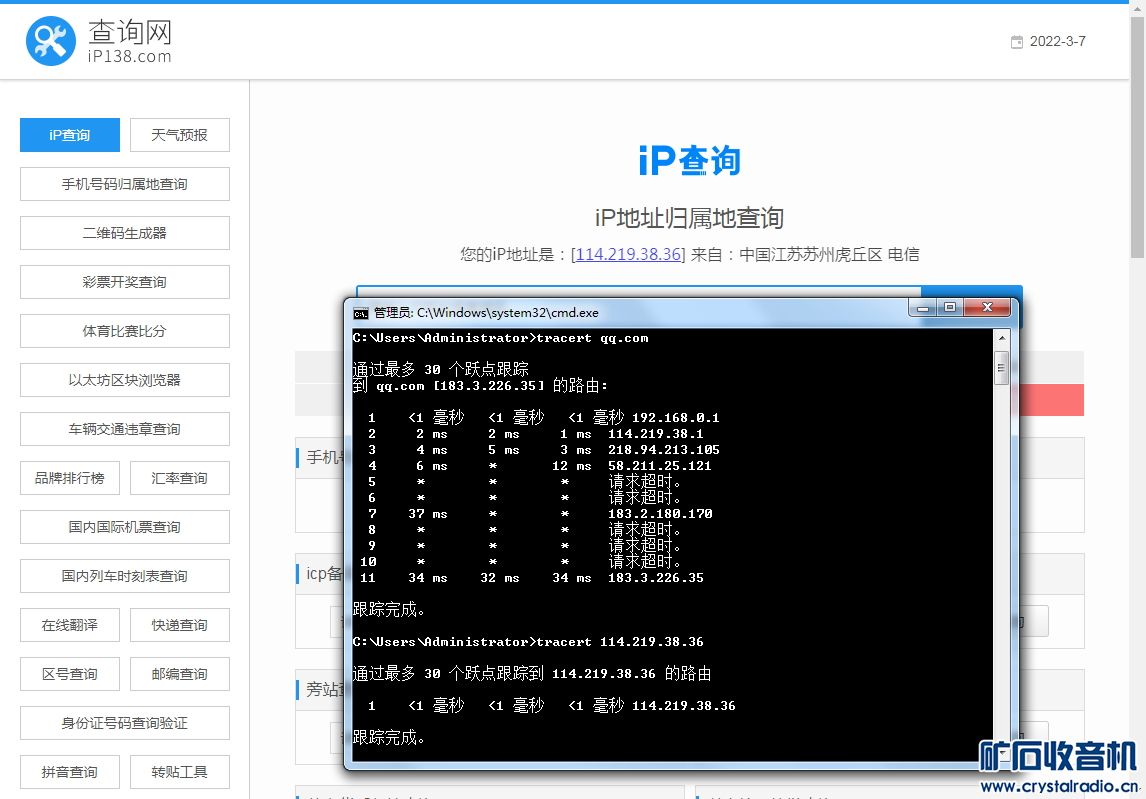This screenshot has height=799, width=1146.
Task: Click hop address 192.168.0.1
Action: coord(676,418)
